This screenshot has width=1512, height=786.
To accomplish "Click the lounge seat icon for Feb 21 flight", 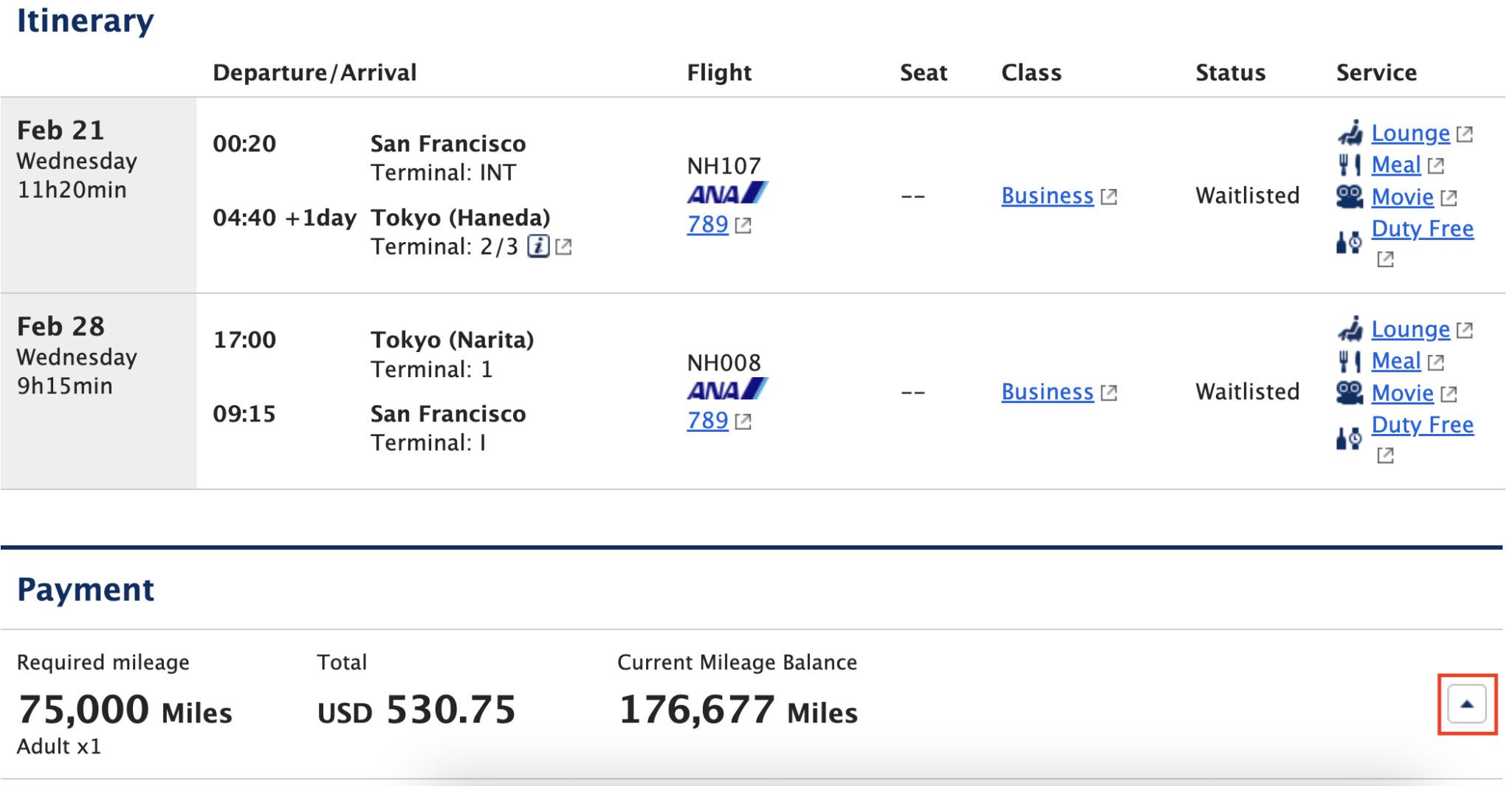I will (x=1350, y=133).
